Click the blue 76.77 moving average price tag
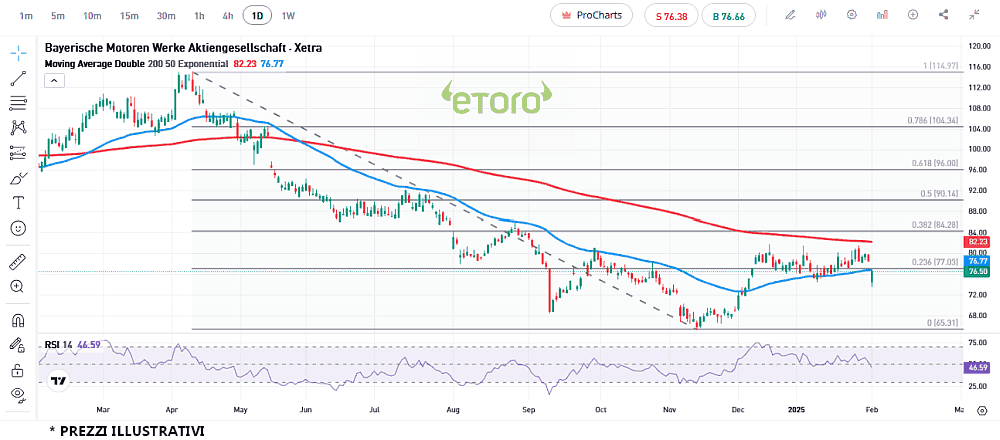 point(978,261)
